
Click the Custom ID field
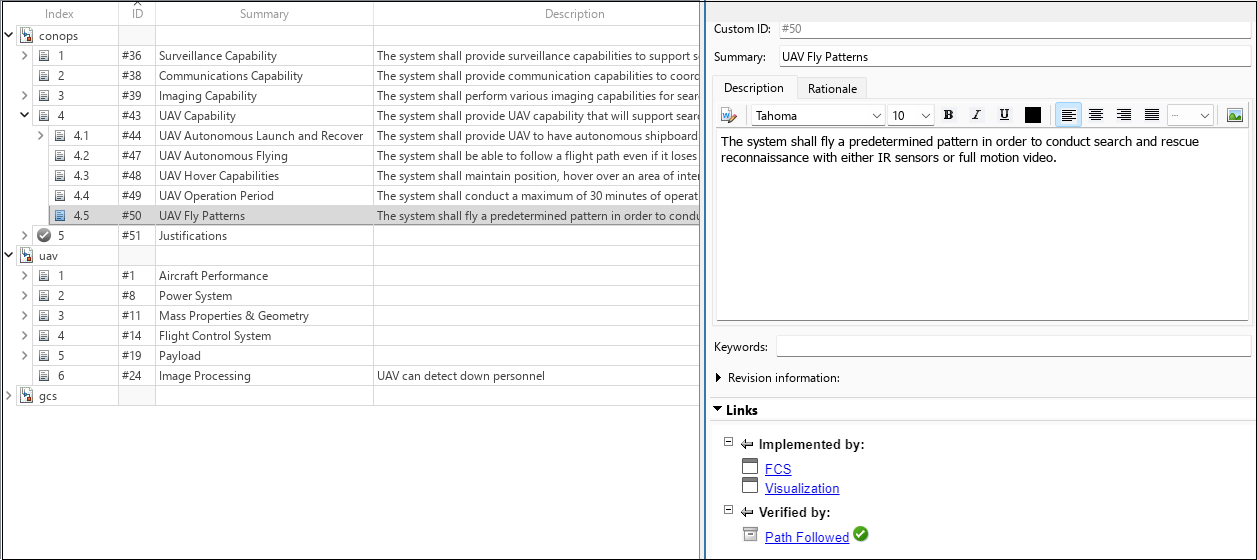click(1014, 29)
